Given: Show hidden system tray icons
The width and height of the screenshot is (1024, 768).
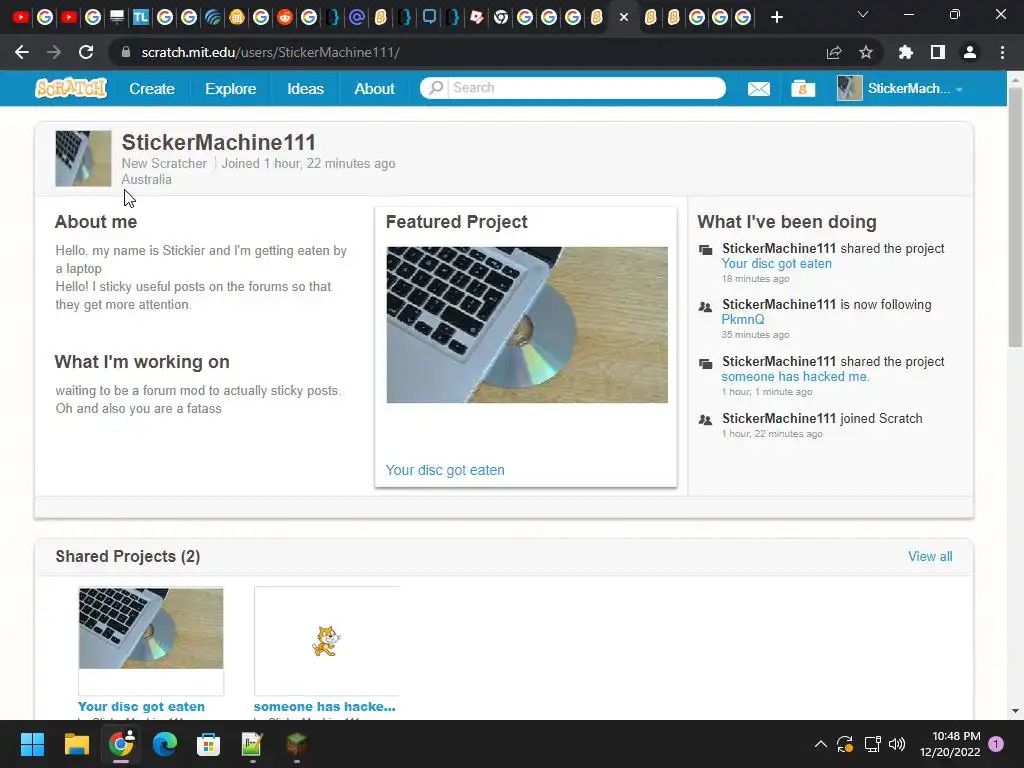Looking at the screenshot, I should click(x=821, y=744).
